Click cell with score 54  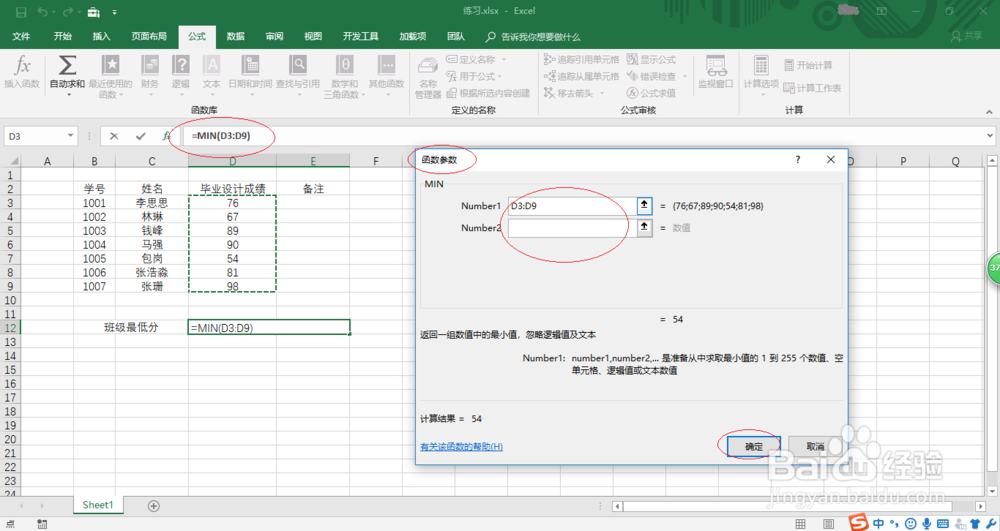[x=232, y=258]
